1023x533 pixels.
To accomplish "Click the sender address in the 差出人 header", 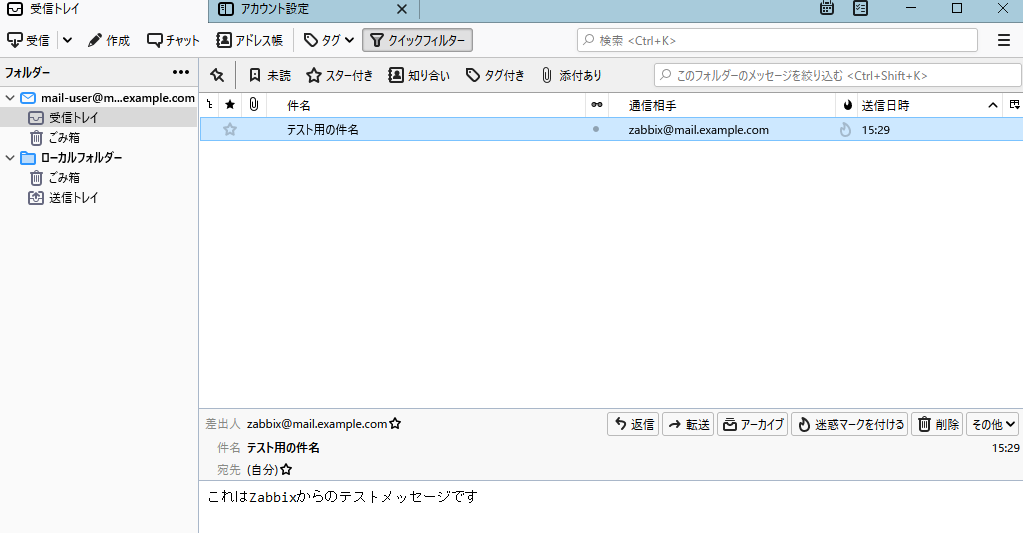I will (316, 424).
